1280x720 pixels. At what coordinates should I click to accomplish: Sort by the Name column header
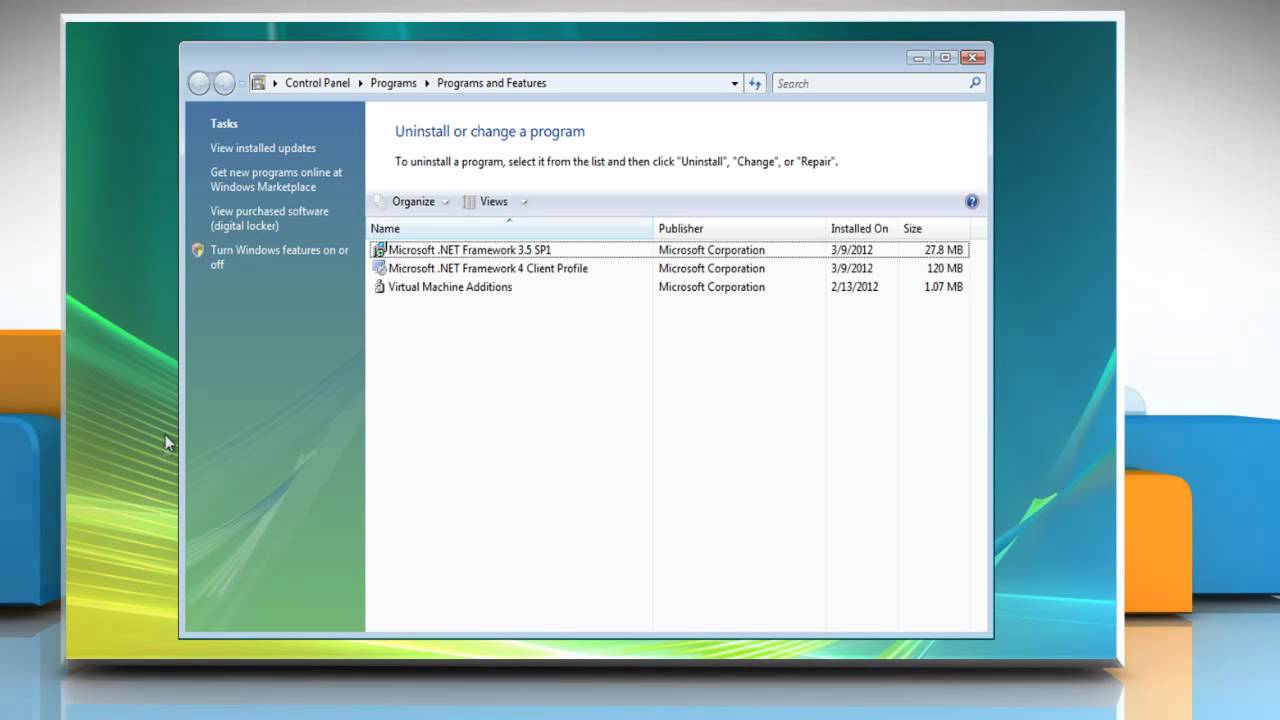pos(510,229)
